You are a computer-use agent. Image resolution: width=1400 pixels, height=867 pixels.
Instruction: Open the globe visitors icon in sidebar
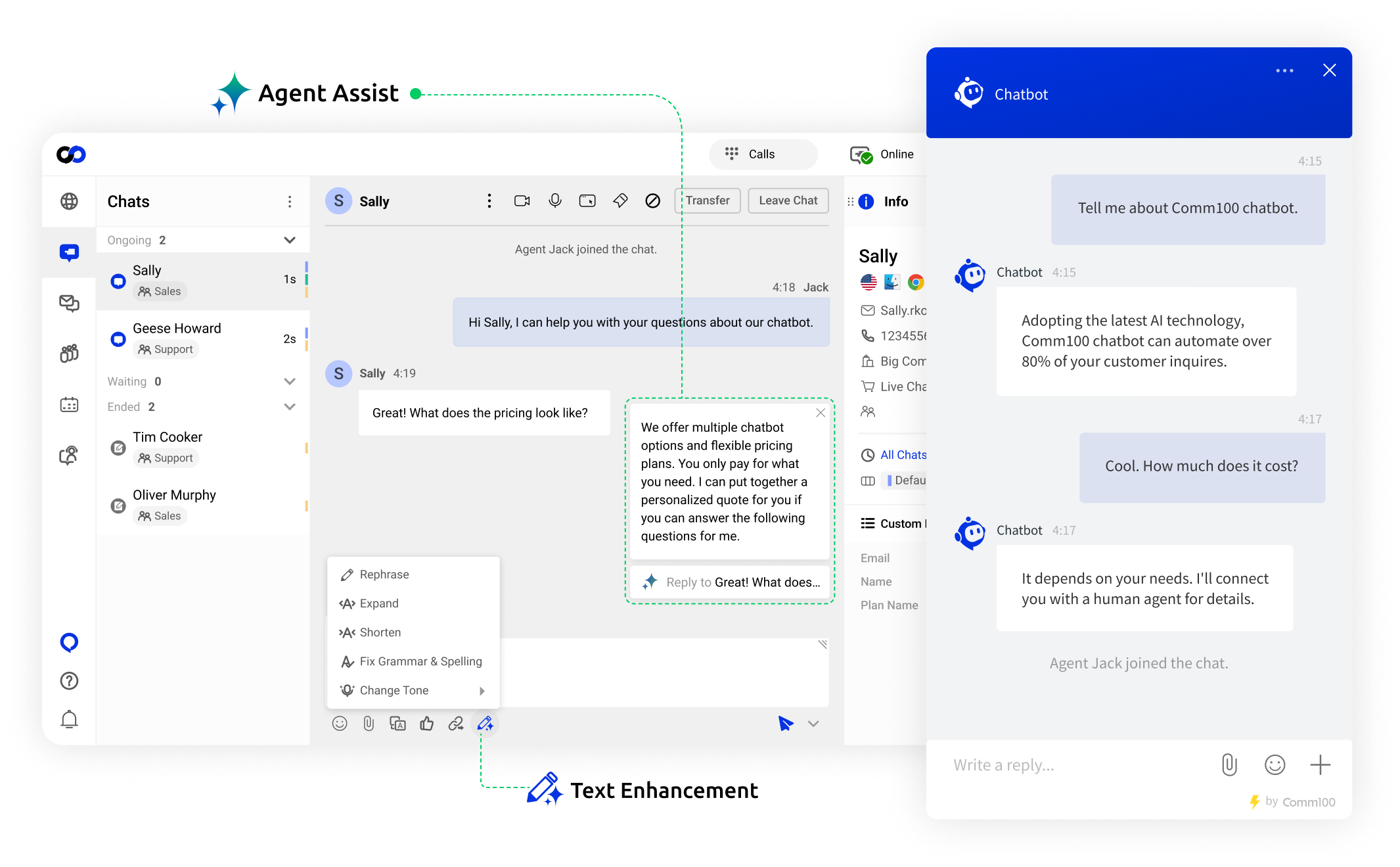pos(69,201)
